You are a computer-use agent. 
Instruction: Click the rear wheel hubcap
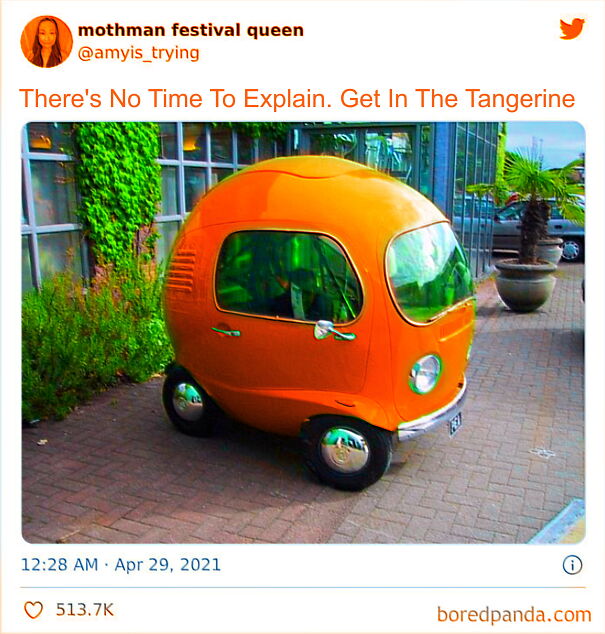click(x=188, y=402)
